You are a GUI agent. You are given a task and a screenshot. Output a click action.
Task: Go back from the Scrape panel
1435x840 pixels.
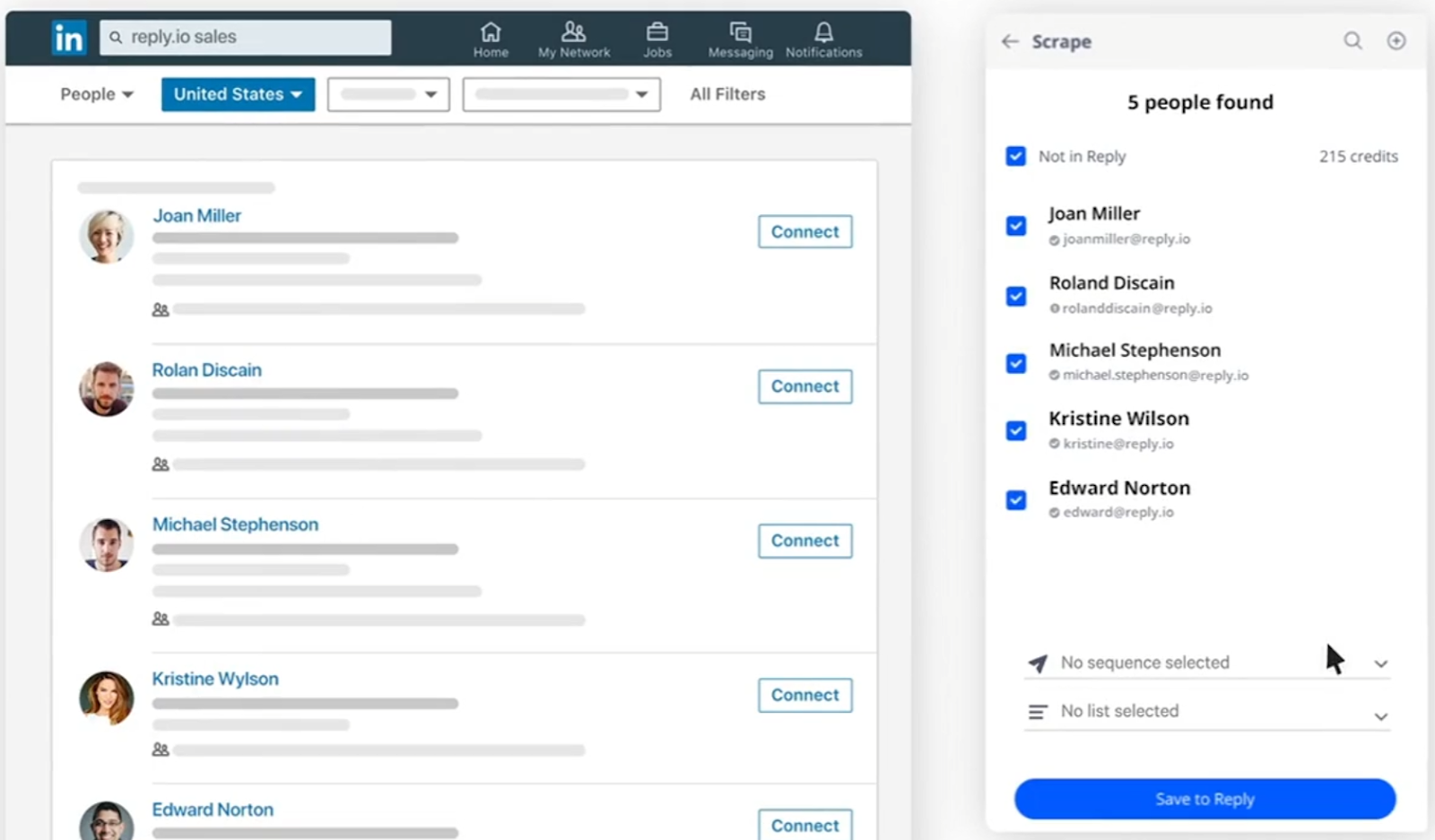[1009, 40]
